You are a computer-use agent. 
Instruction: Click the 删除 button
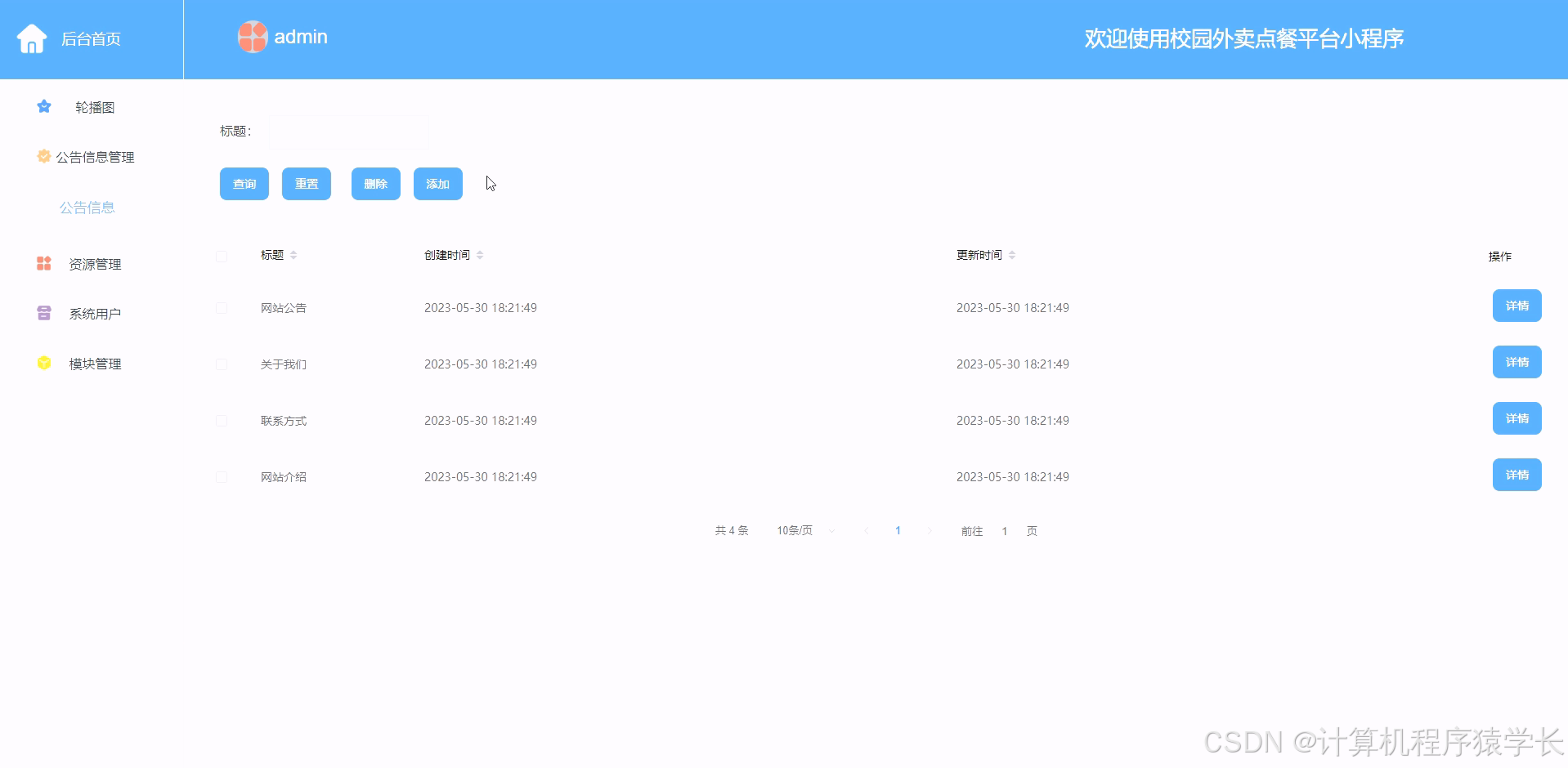376,184
